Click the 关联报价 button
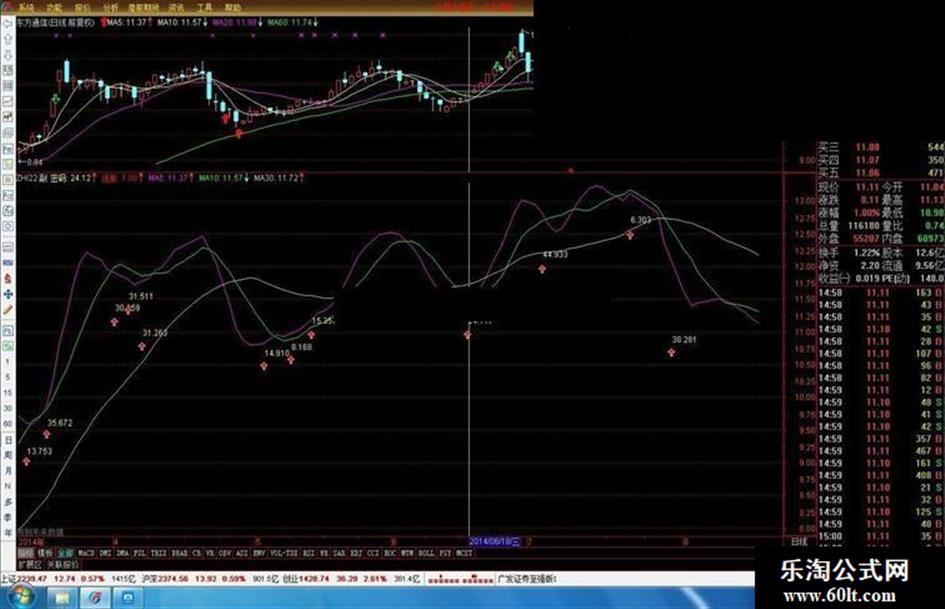The width and height of the screenshot is (945, 609). pos(63,565)
